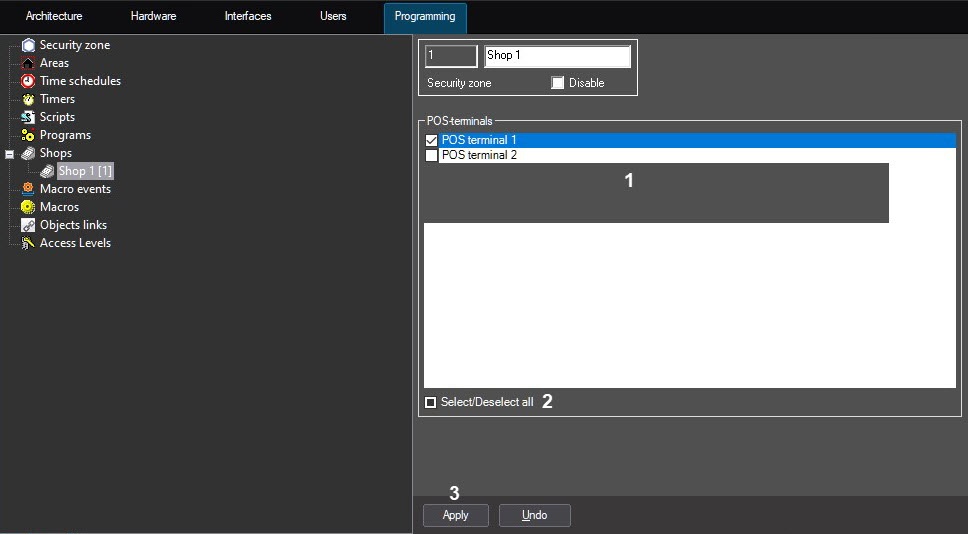Click the Areas house icon
Viewport: 968px width, 534px height.
click(28, 63)
